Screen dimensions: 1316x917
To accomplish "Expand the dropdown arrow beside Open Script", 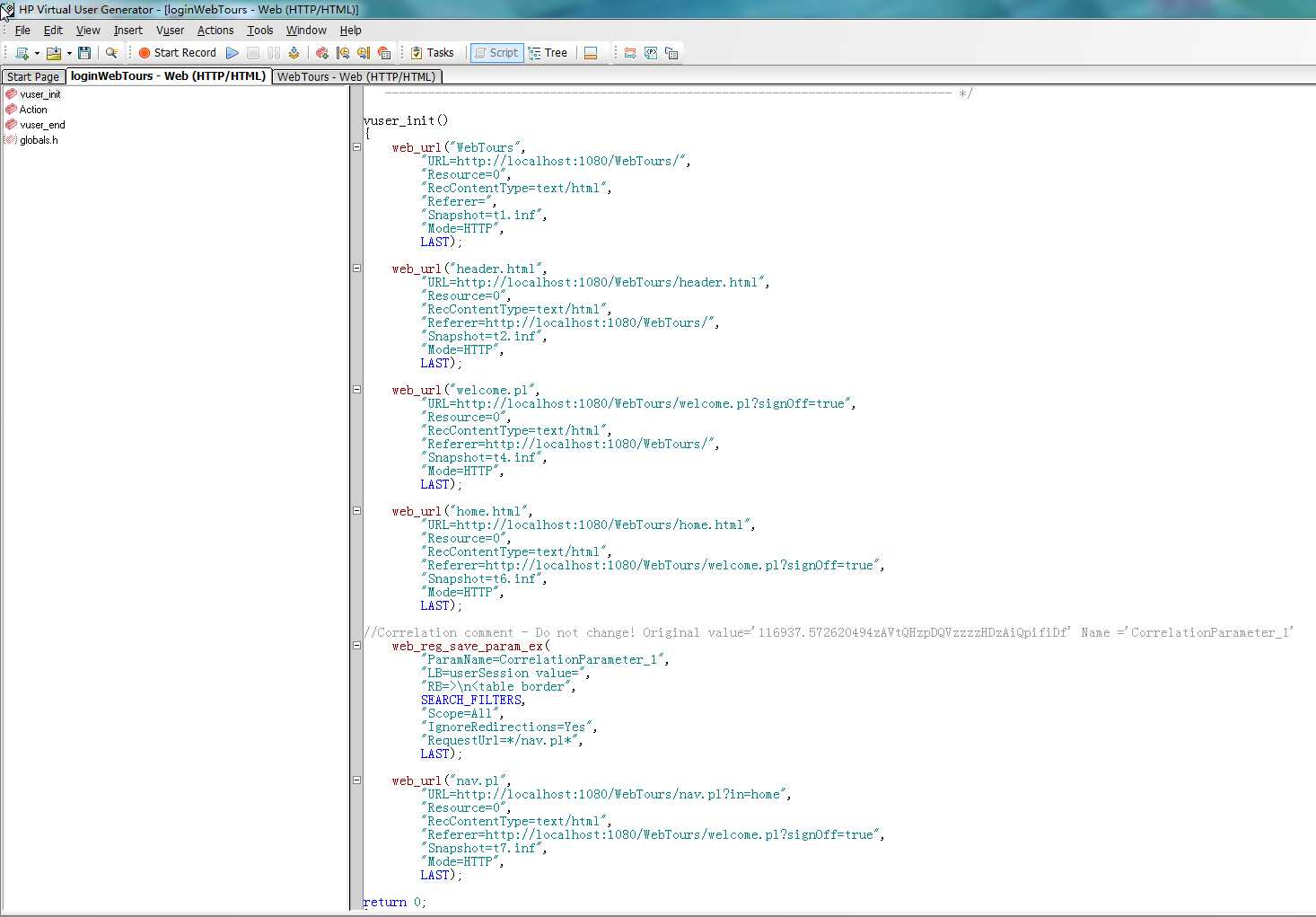I will click(69, 53).
